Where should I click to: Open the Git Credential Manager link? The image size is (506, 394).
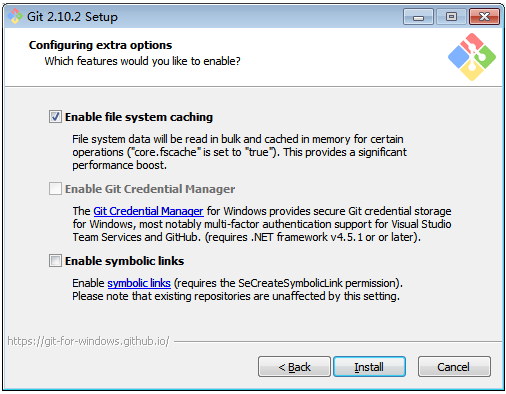point(148,211)
